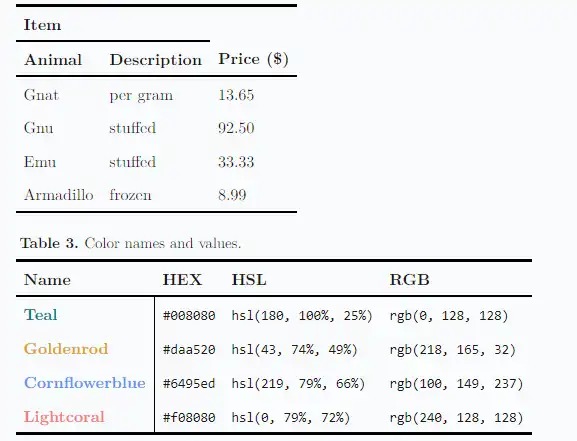This screenshot has height=441, width=577.
Task: Click the Table 3 caption text
Action: pos(131,243)
